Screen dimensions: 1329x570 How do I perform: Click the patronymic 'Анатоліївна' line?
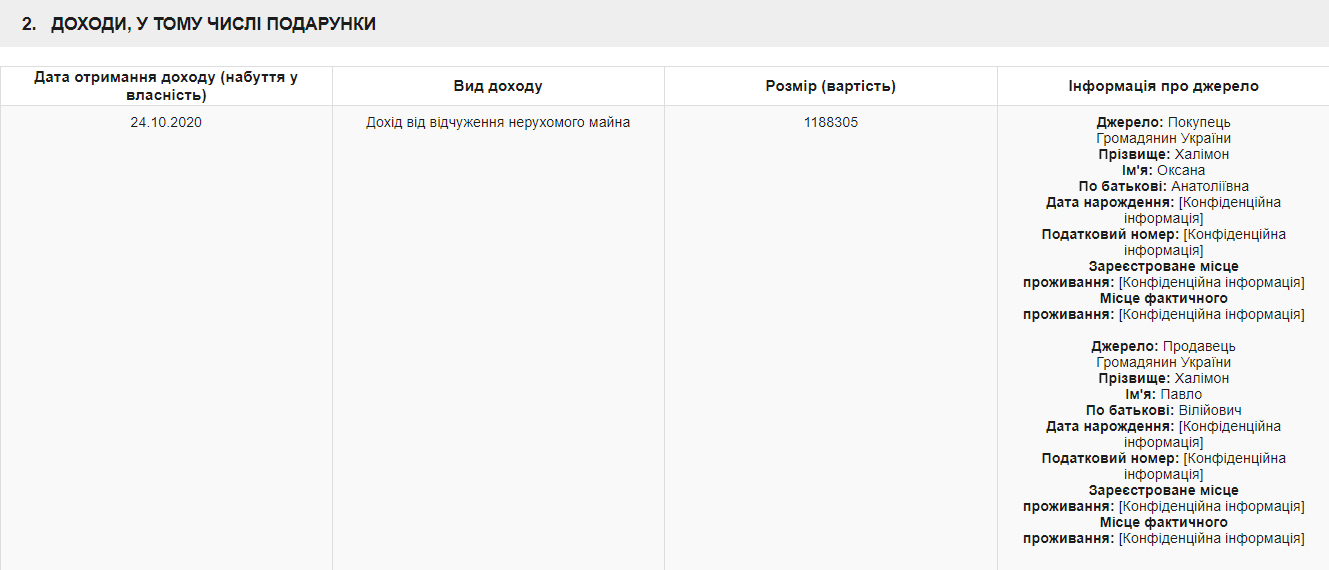pyautogui.click(x=1163, y=186)
